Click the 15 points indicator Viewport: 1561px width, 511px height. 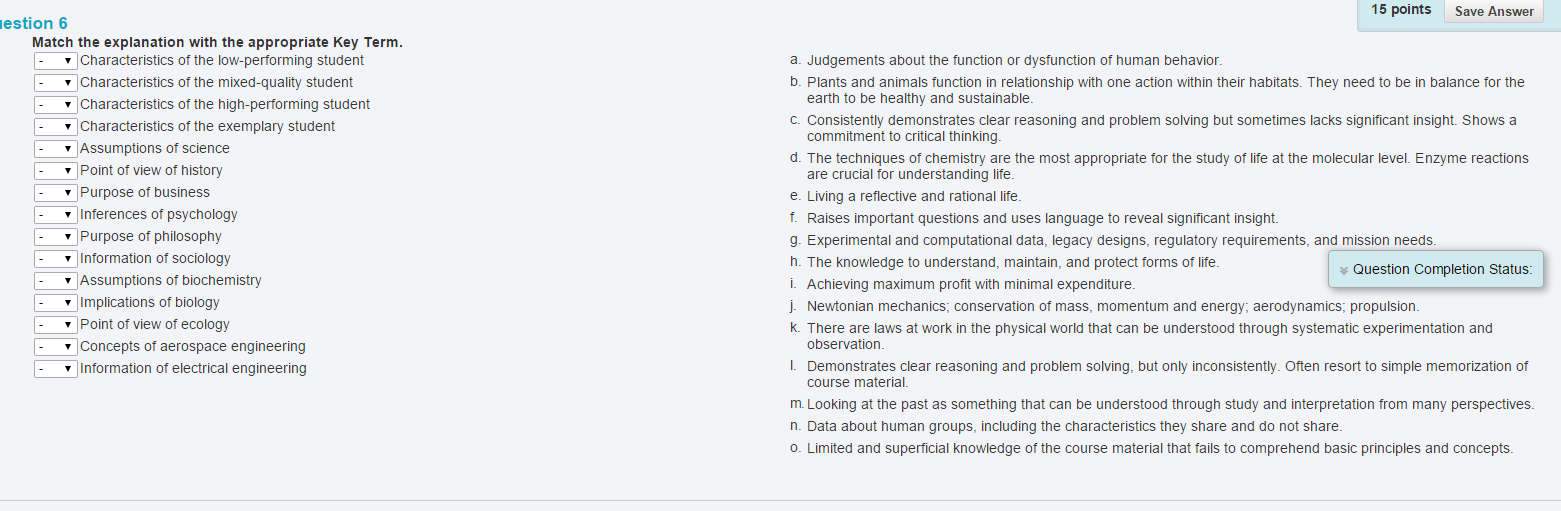(1401, 10)
